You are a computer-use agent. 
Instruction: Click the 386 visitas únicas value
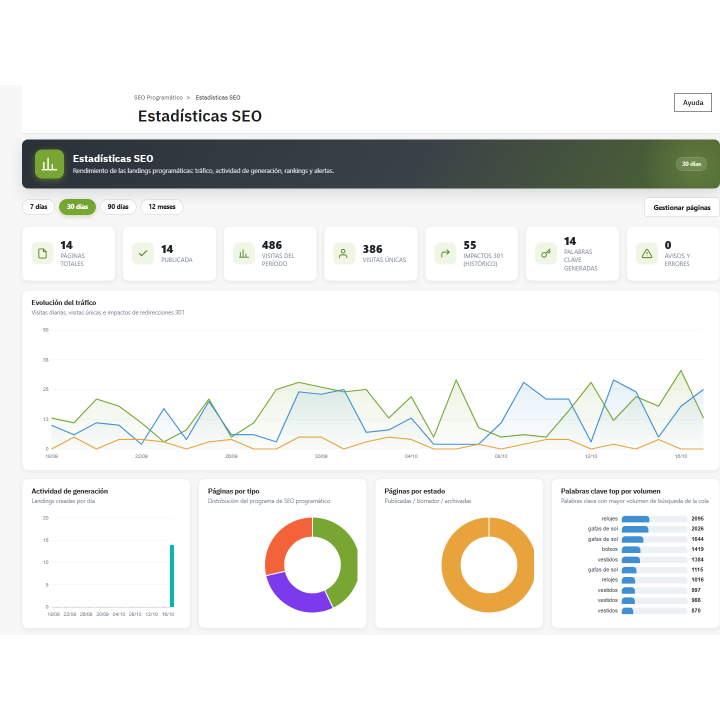coord(372,249)
